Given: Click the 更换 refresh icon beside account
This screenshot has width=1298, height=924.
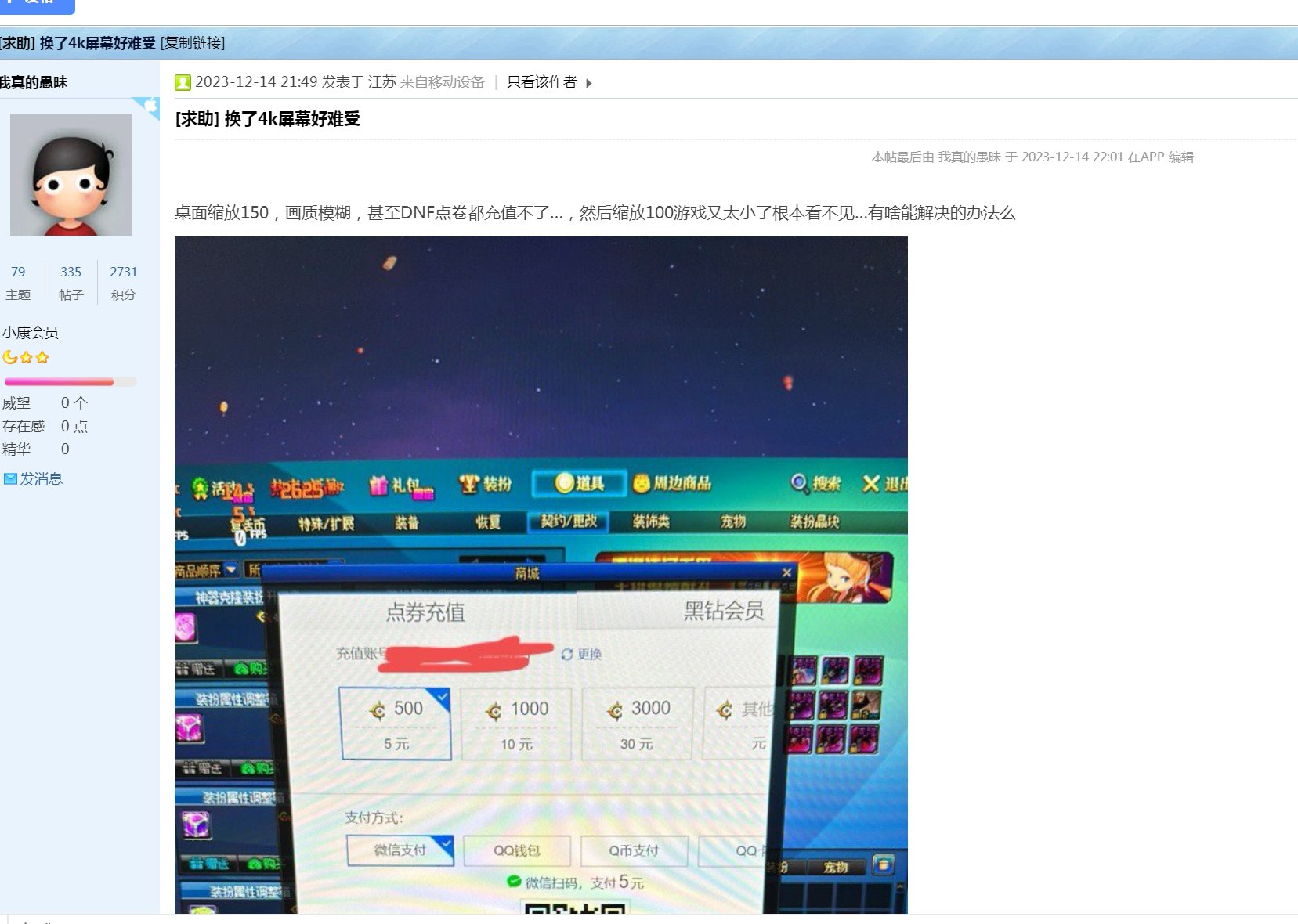Looking at the screenshot, I should point(567,654).
